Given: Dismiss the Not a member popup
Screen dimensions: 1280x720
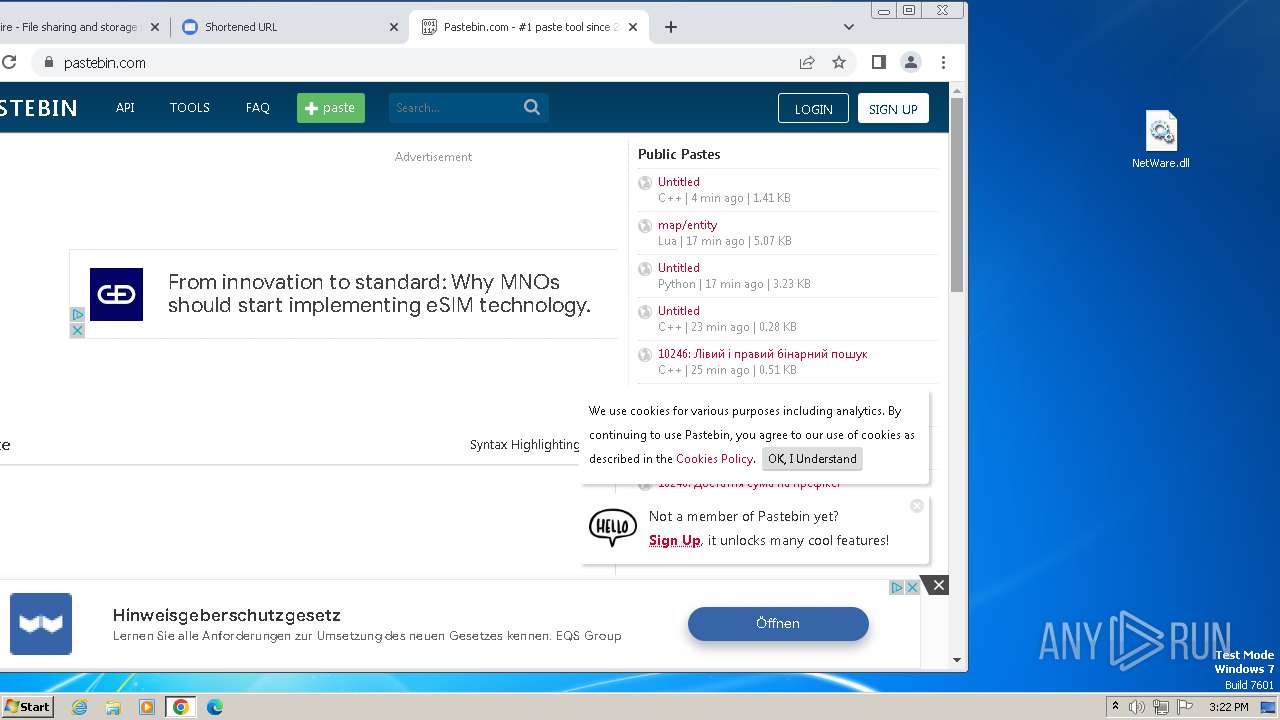Looking at the screenshot, I should (x=917, y=506).
